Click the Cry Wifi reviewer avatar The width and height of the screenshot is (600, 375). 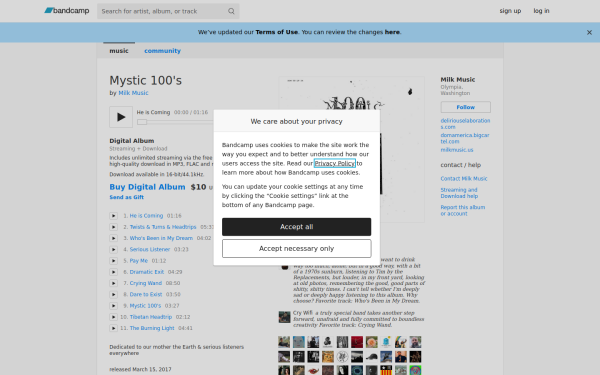284,317
